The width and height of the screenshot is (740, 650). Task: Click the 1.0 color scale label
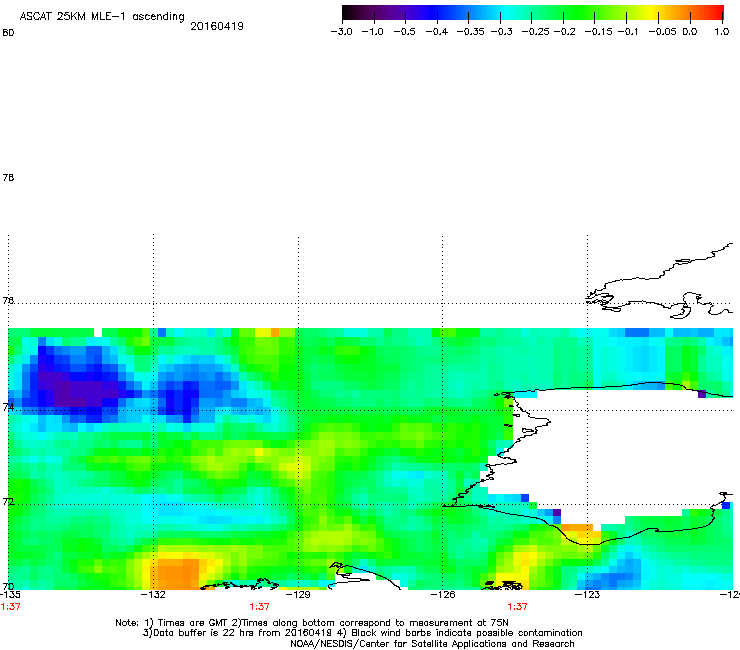pyautogui.click(x=722, y=32)
